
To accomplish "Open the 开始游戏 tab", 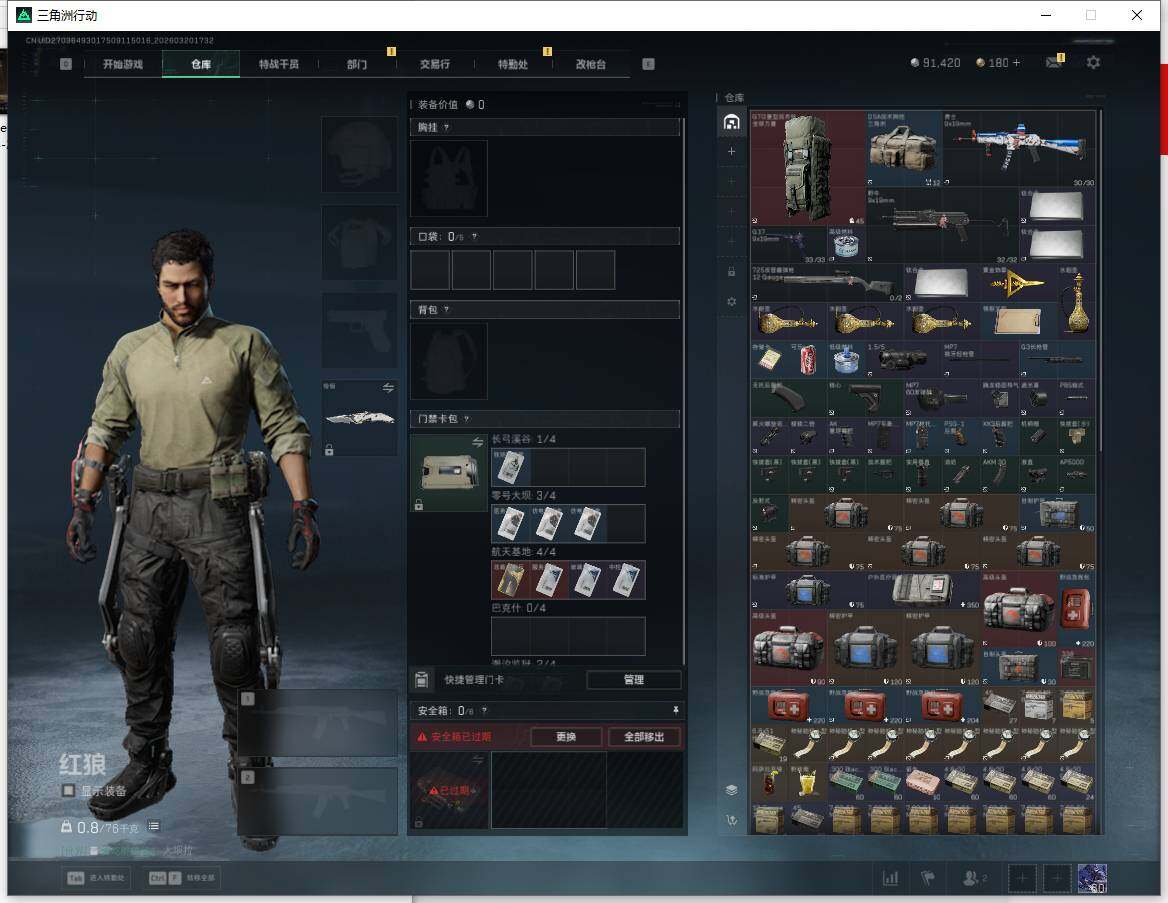I will pos(123,64).
